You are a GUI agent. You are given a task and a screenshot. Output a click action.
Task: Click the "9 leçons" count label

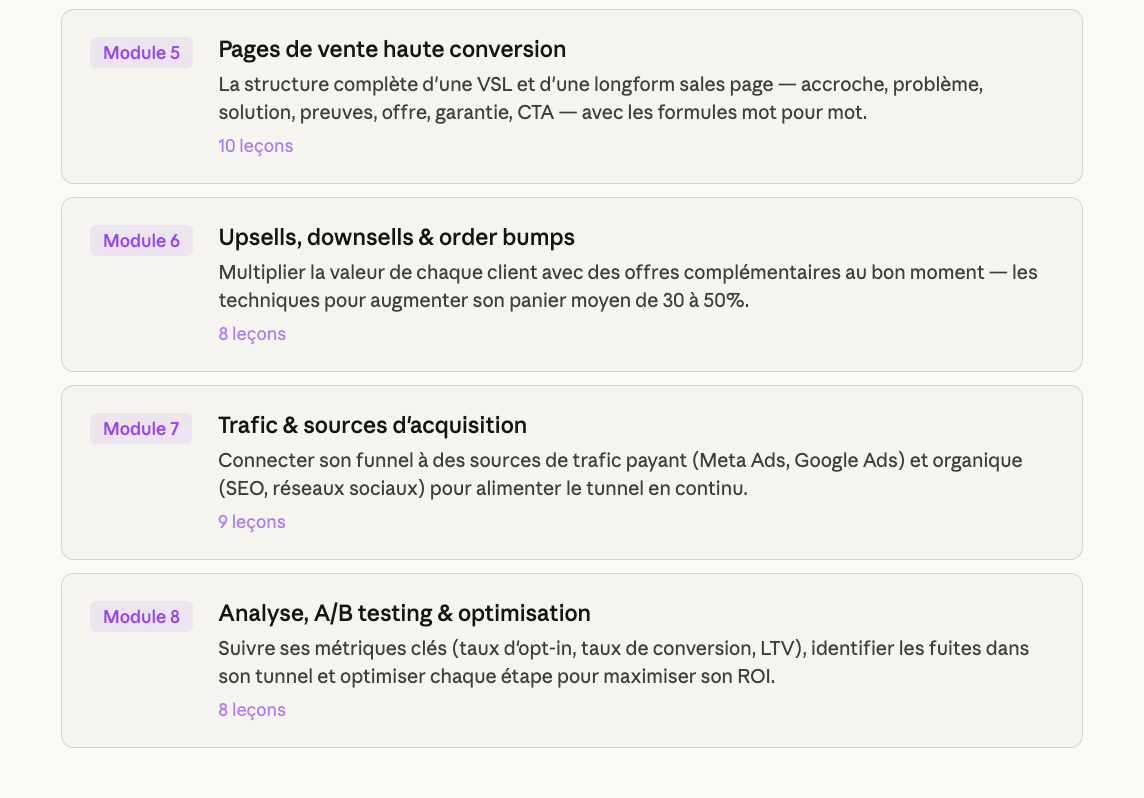pyautogui.click(x=252, y=522)
